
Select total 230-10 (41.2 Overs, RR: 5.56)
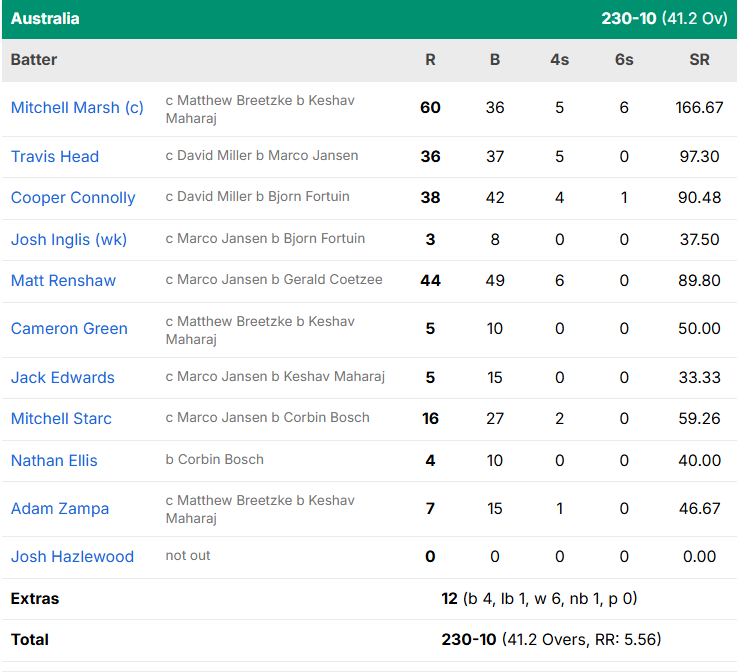(551, 640)
